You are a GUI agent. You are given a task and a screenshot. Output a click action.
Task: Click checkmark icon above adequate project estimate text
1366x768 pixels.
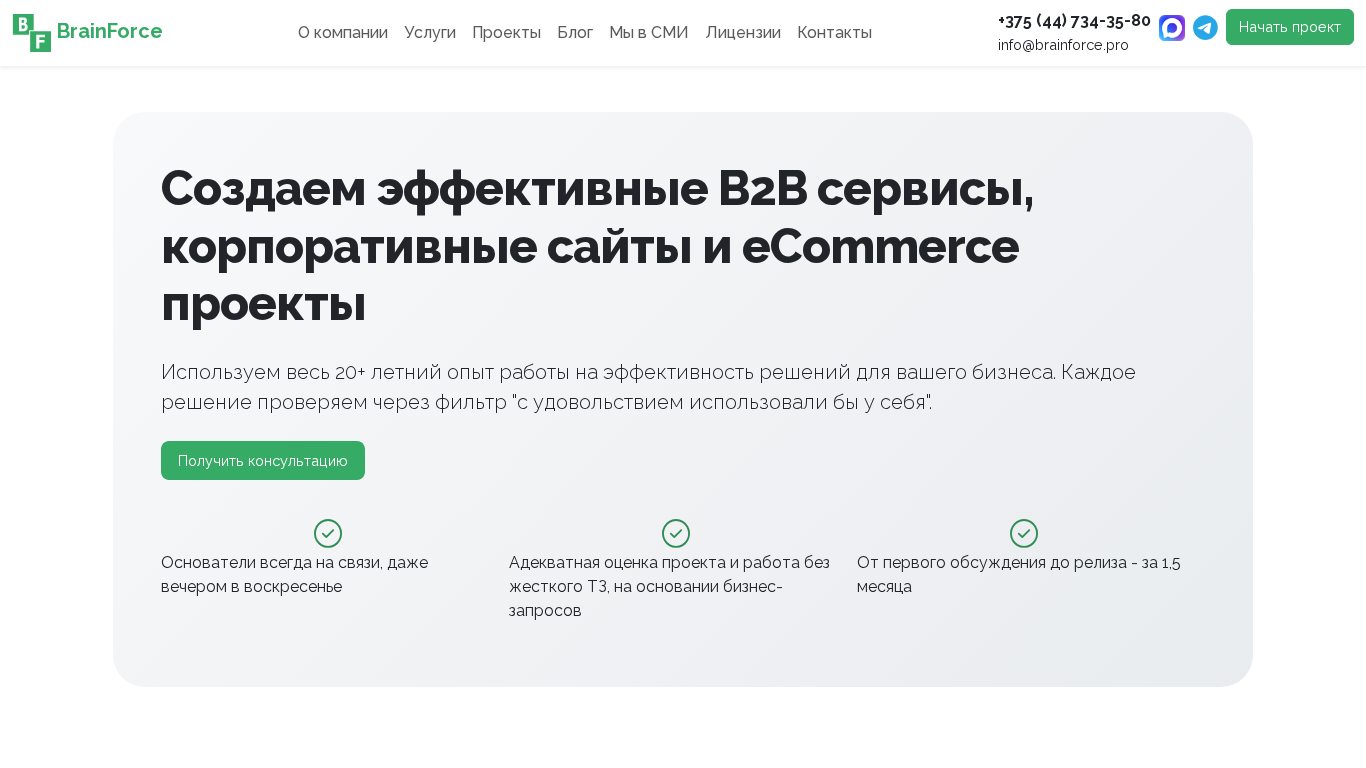pyautogui.click(x=676, y=533)
